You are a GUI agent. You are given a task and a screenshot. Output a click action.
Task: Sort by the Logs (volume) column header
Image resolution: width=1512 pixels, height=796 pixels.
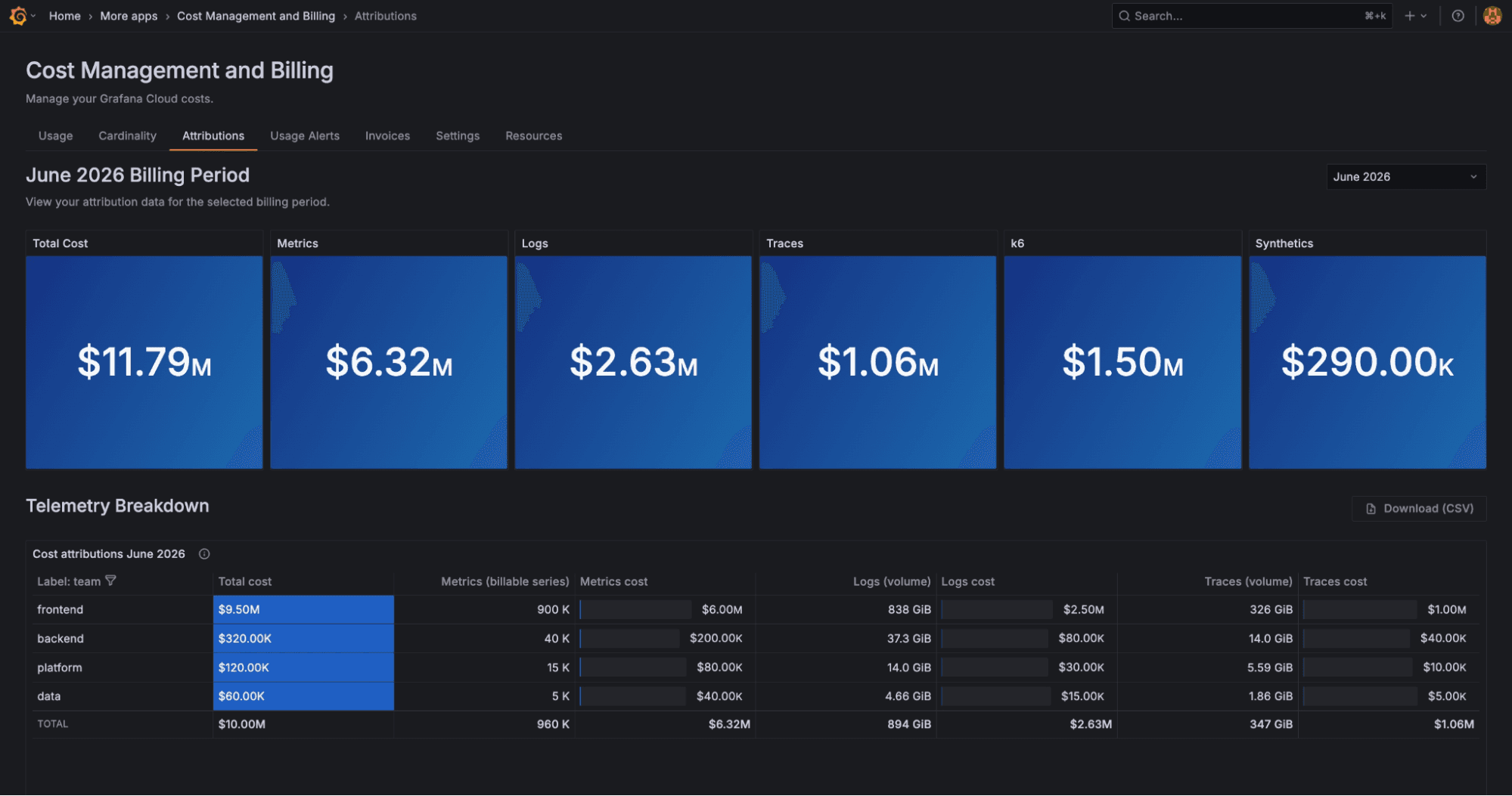pos(892,581)
